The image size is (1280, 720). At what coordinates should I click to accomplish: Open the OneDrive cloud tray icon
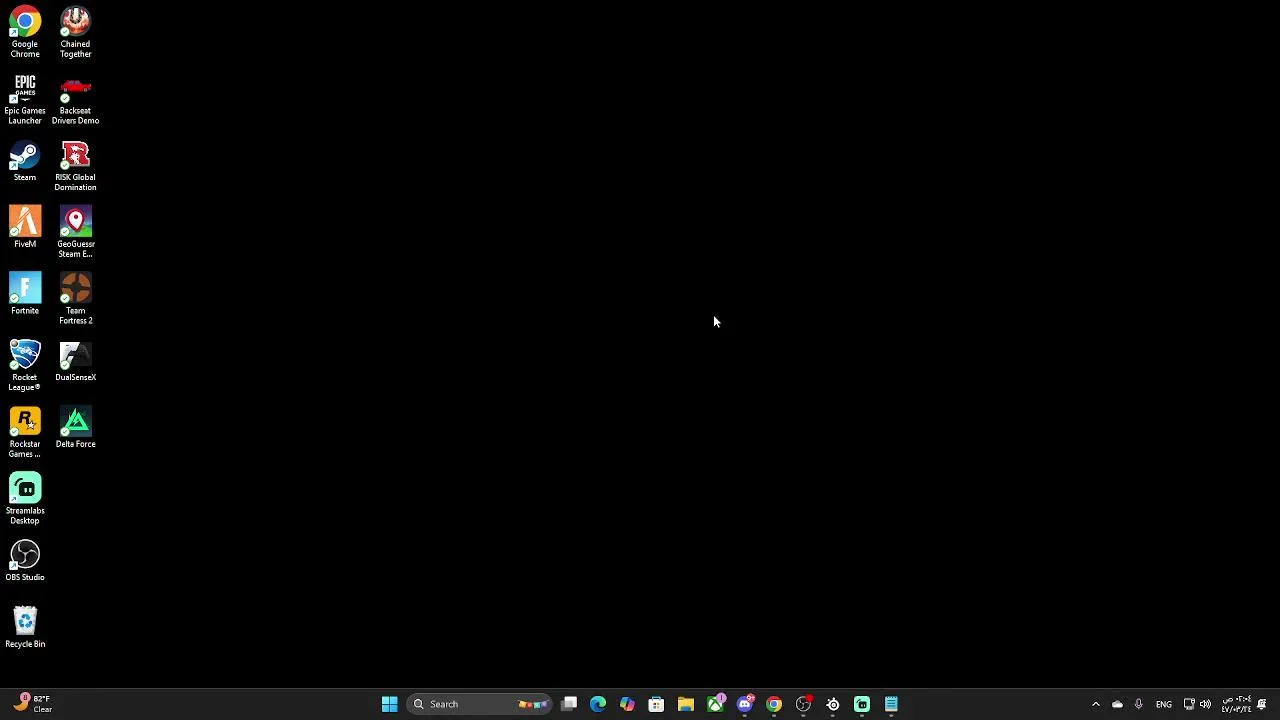[1117, 704]
